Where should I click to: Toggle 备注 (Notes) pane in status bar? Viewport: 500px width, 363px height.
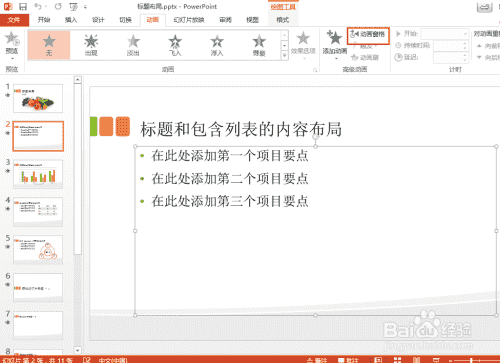[x=317, y=360]
